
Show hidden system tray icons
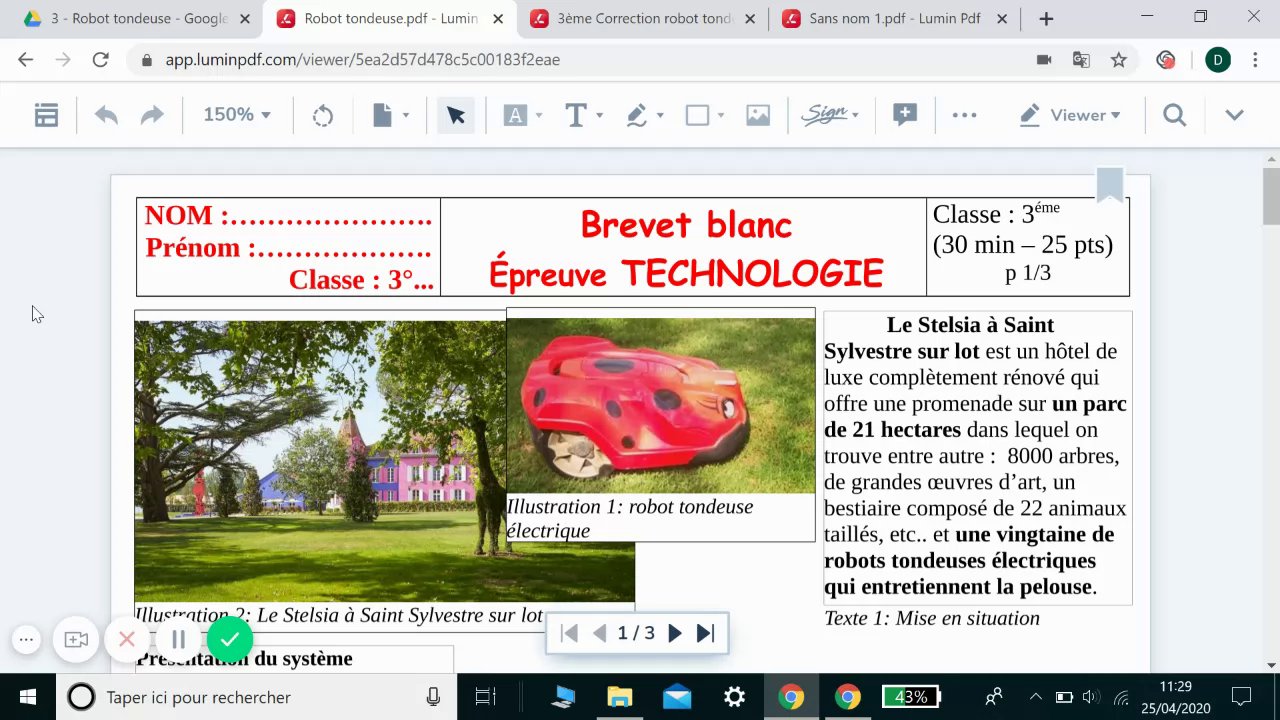pos(1036,697)
